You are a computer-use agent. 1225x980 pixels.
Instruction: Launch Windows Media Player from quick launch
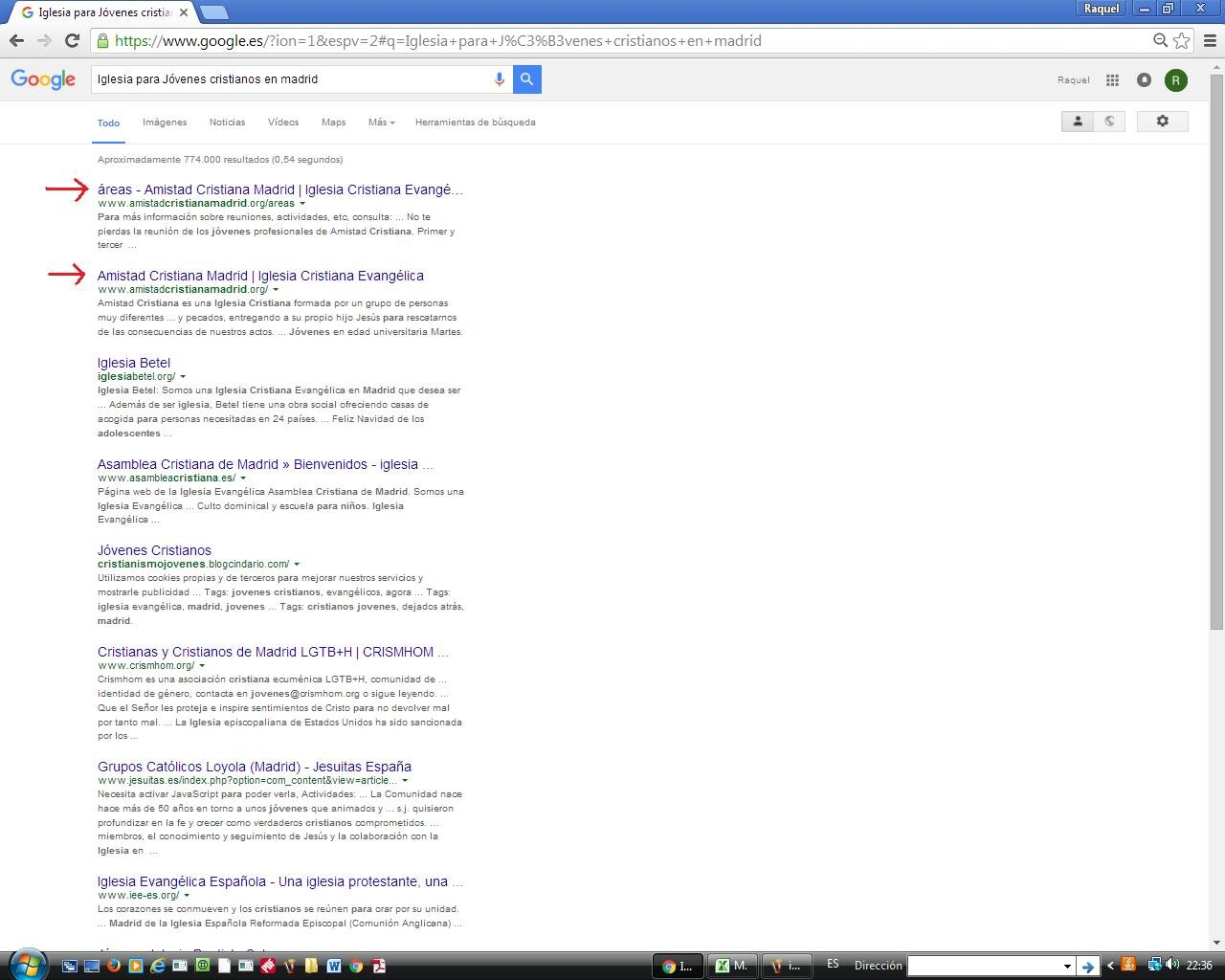click(x=136, y=966)
